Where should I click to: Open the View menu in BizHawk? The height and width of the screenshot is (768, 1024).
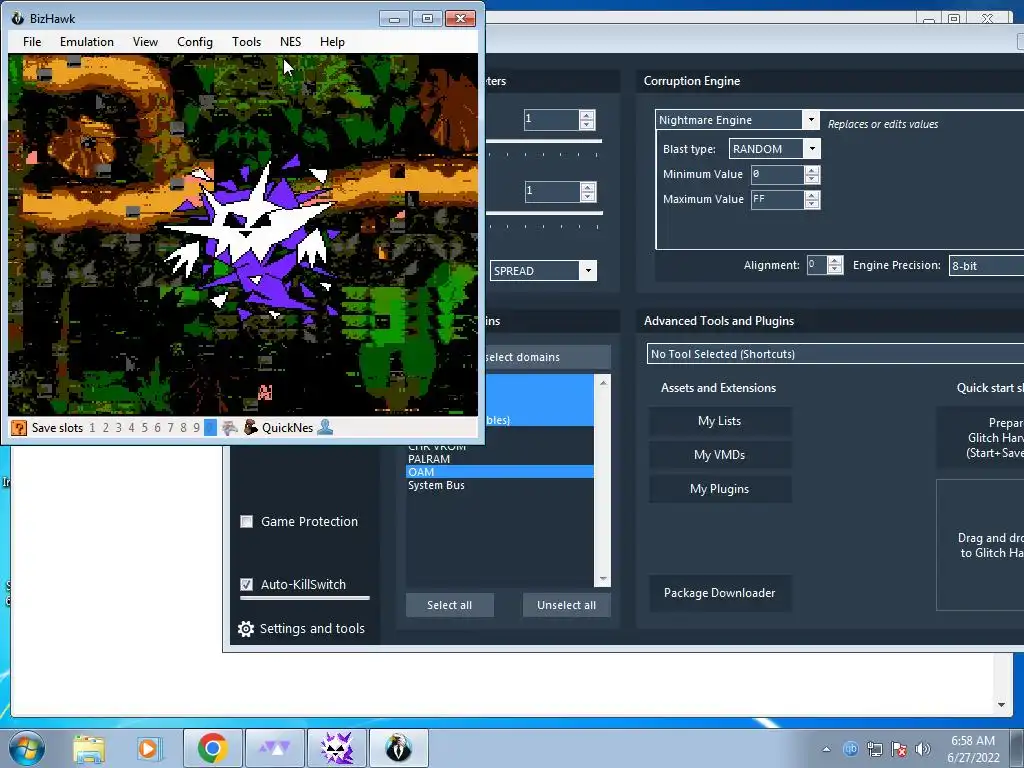tap(145, 42)
